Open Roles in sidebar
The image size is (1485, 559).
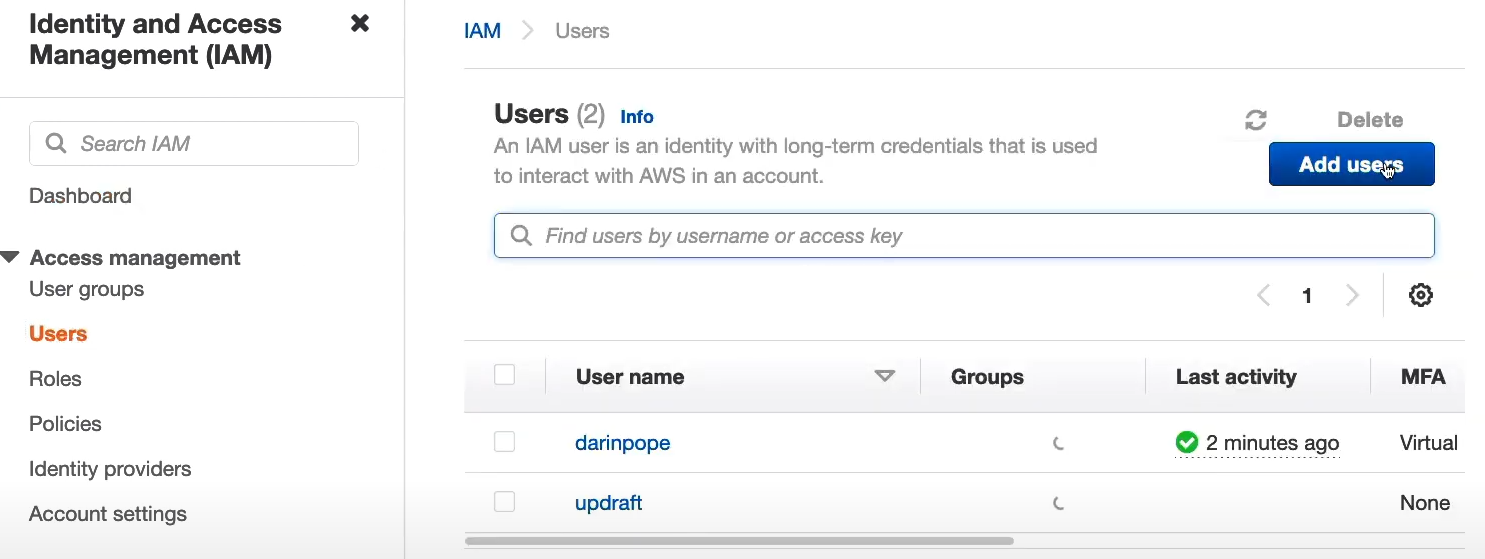(x=55, y=379)
